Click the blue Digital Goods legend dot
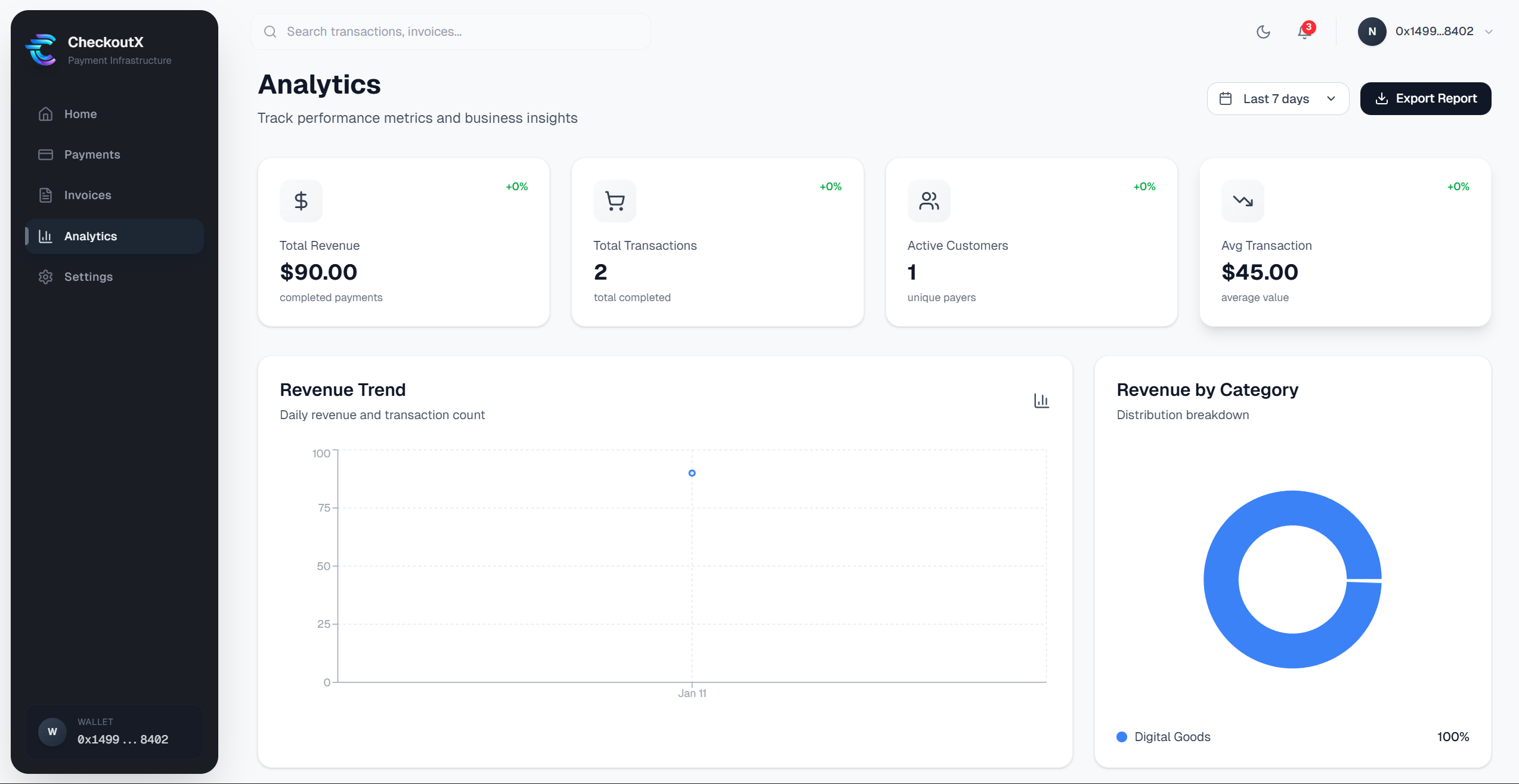1519x784 pixels. pos(1122,737)
